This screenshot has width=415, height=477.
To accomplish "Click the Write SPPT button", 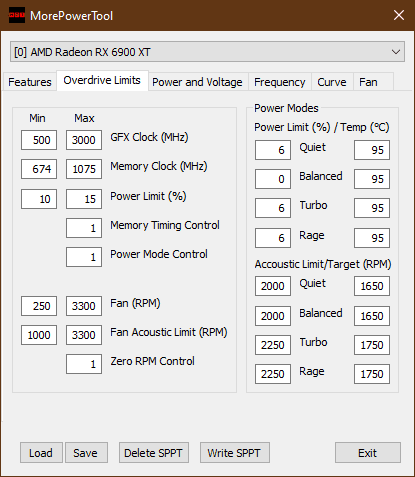I will [x=234, y=453].
